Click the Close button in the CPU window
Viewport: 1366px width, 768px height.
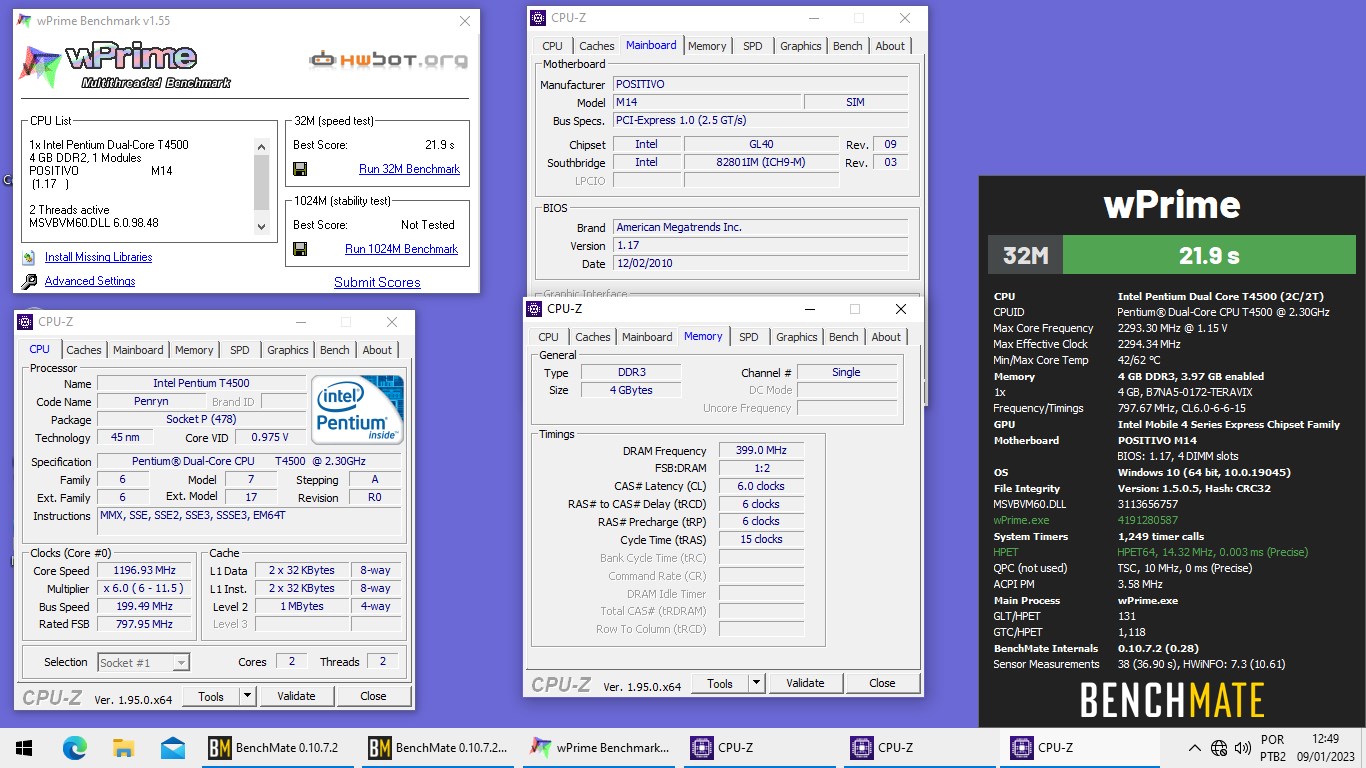click(x=373, y=696)
